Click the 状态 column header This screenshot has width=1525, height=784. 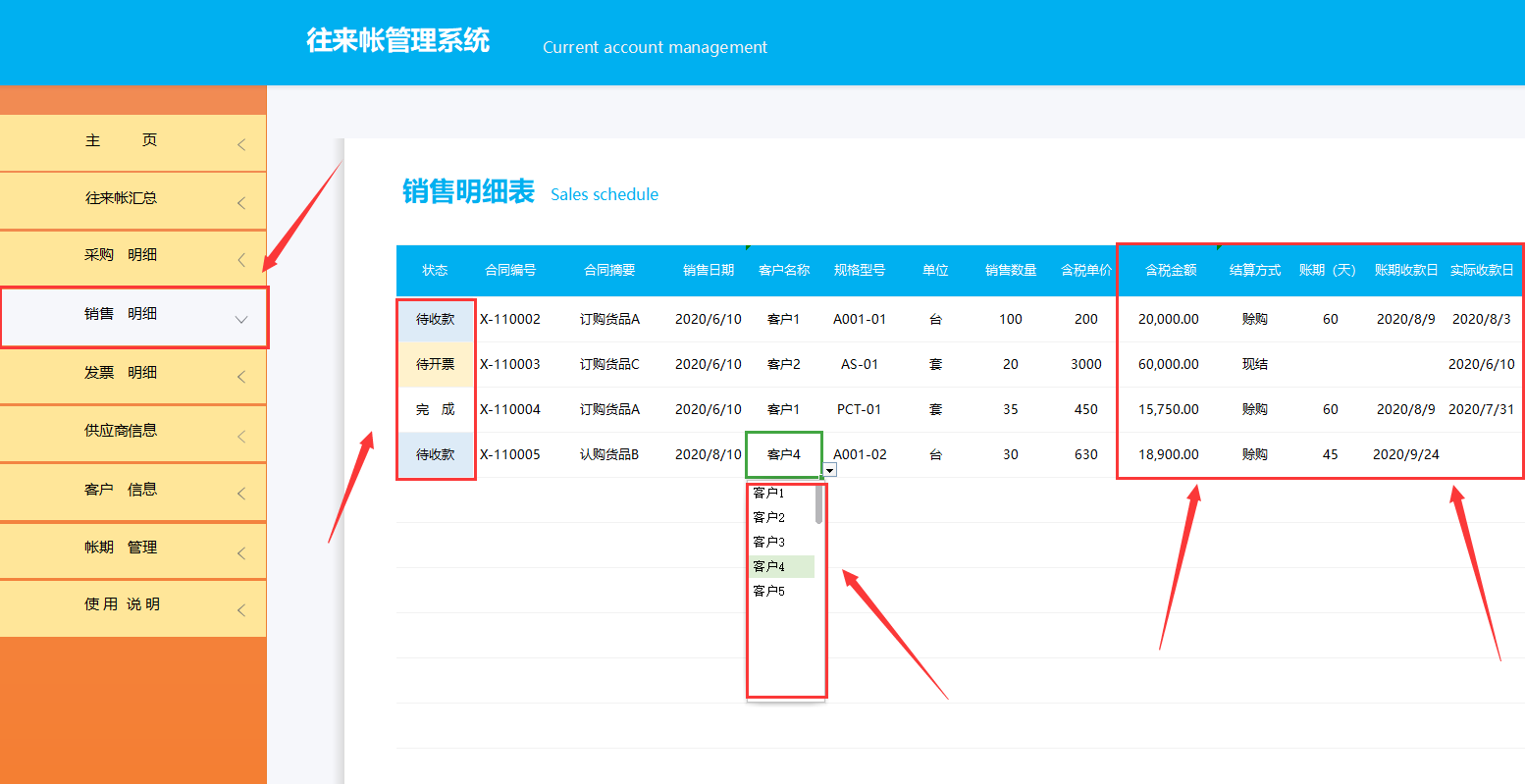click(436, 270)
